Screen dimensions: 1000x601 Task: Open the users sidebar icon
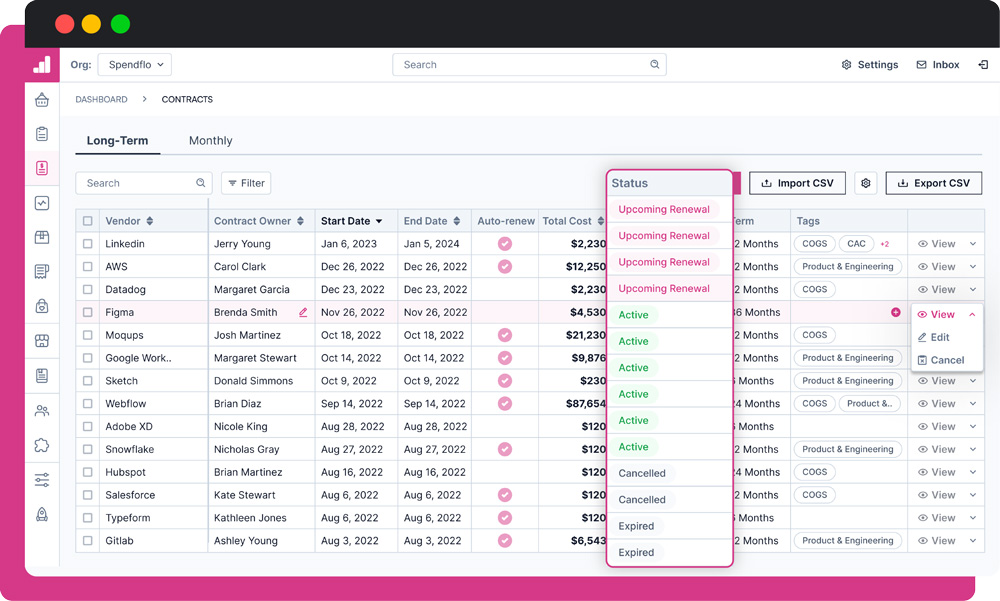point(42,410)
